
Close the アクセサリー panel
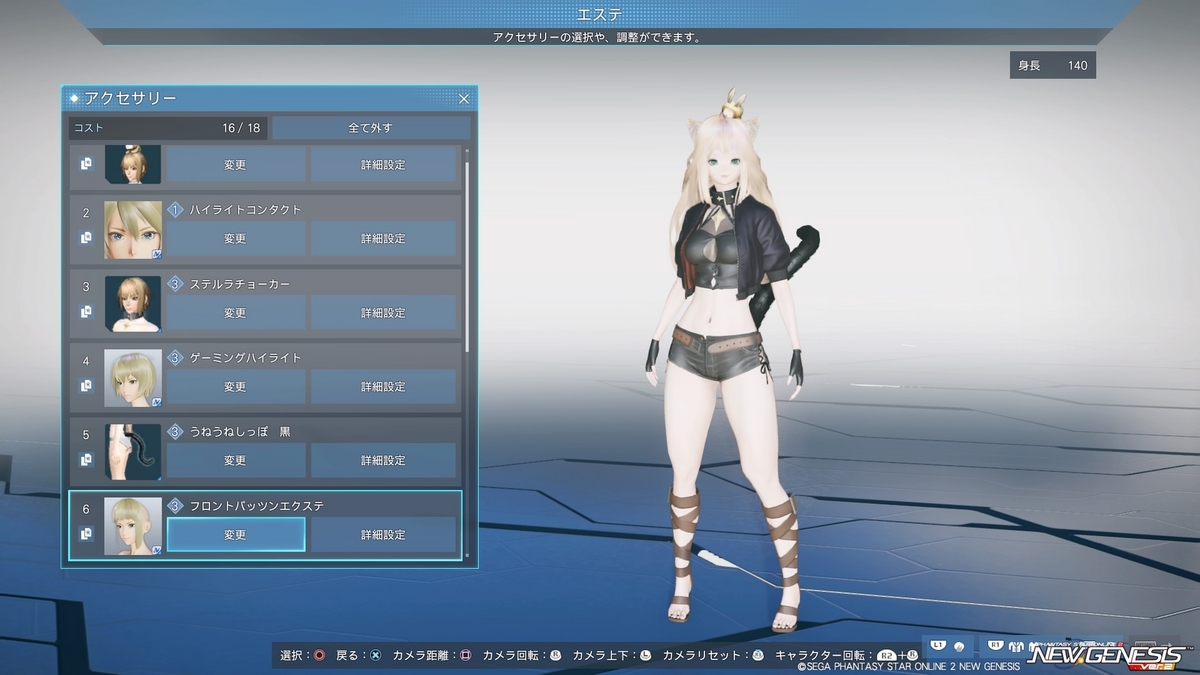point(464,98)
